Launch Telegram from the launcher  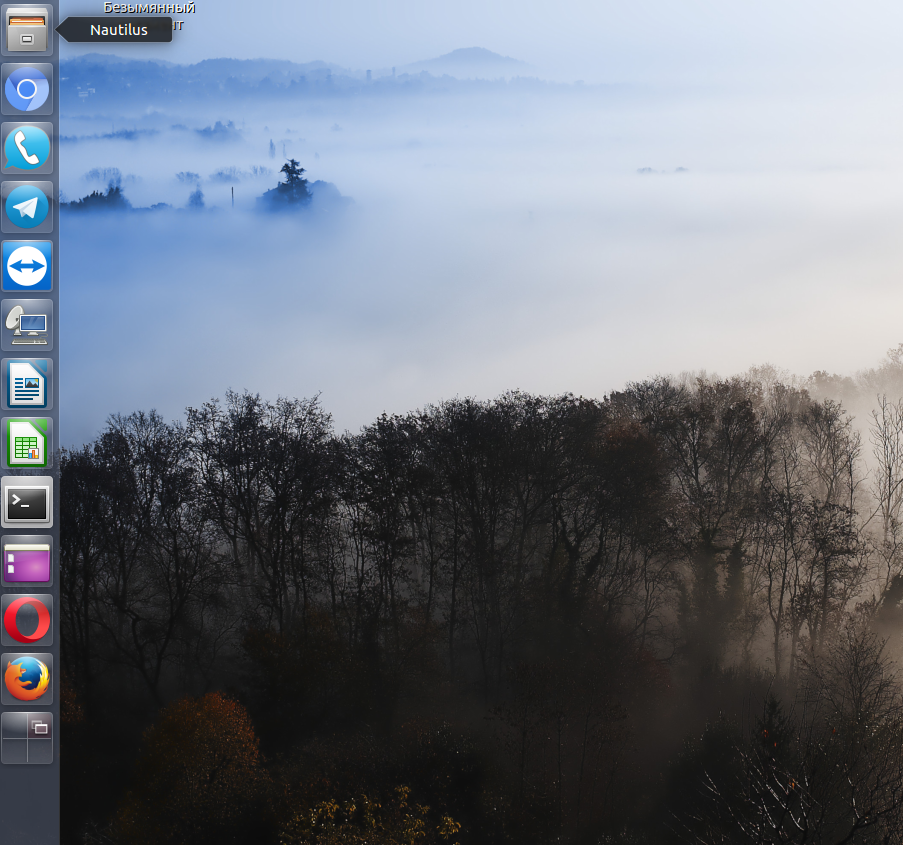(x=27, y=207)
